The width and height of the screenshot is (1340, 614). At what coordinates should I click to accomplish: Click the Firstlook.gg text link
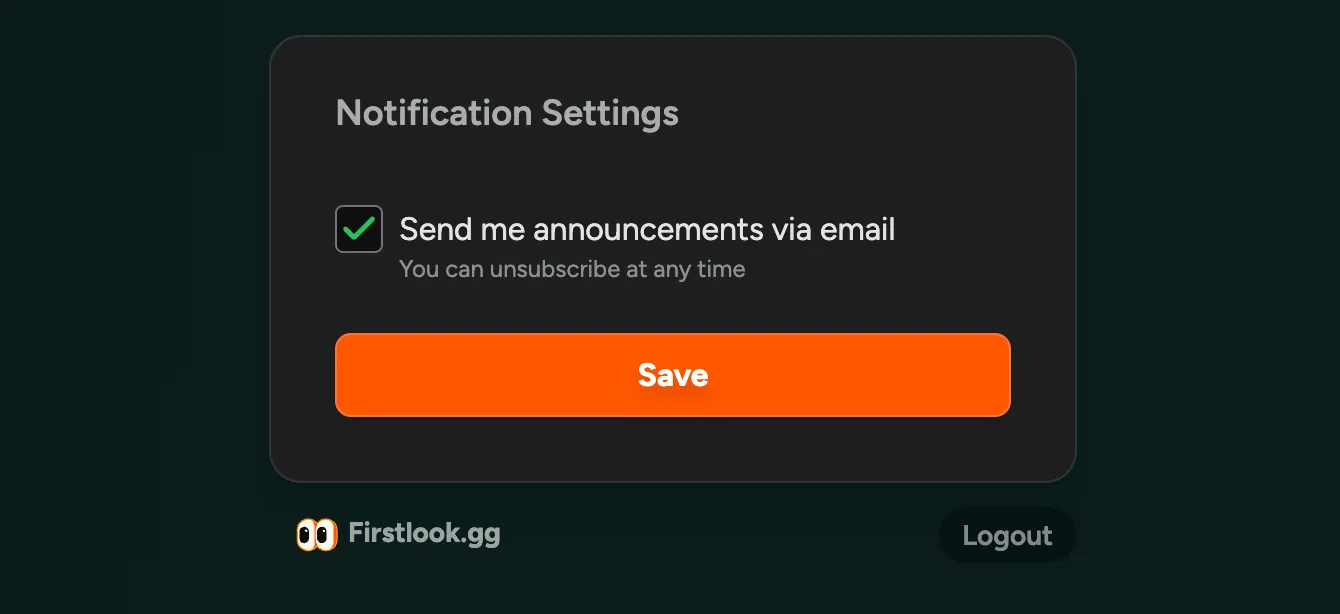(424, 534)
